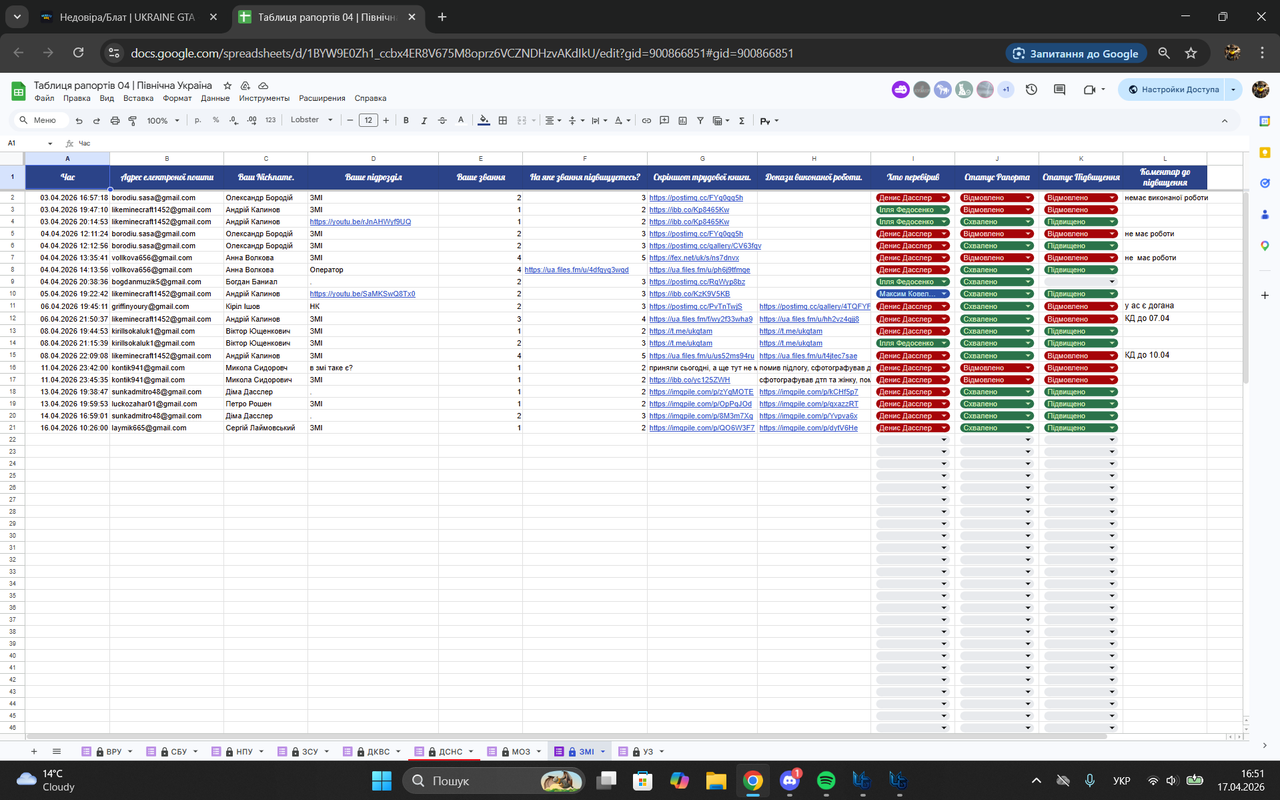Image resolution: width=1280 pixels, height=800 pixels.
Task: Toggle strikethrough formatting
Action: point(442,120)
